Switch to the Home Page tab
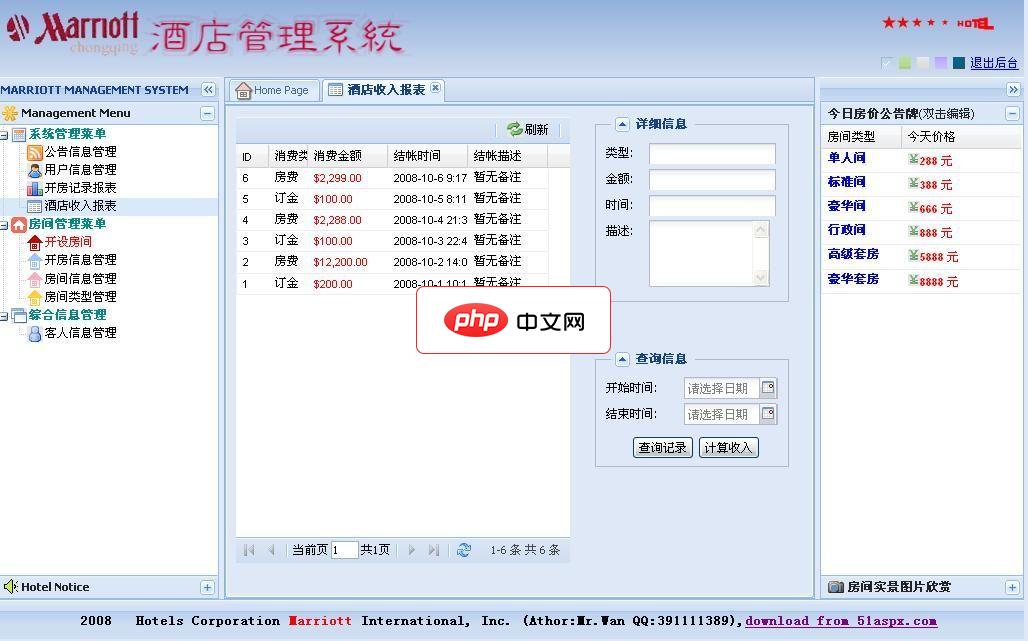 (273, 89)
